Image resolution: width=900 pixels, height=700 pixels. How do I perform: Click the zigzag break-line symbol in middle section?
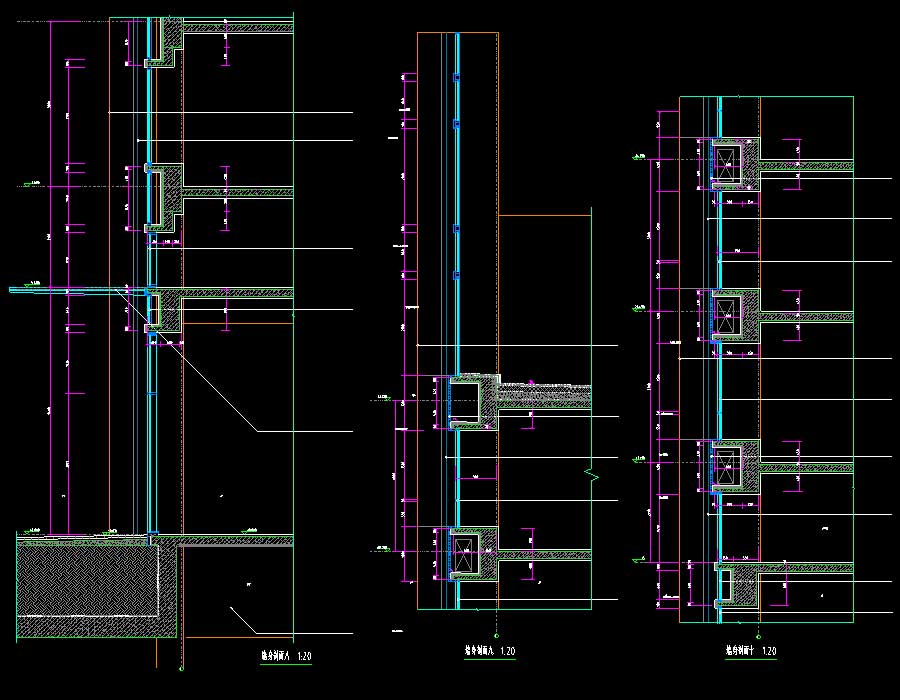[592, 475]
